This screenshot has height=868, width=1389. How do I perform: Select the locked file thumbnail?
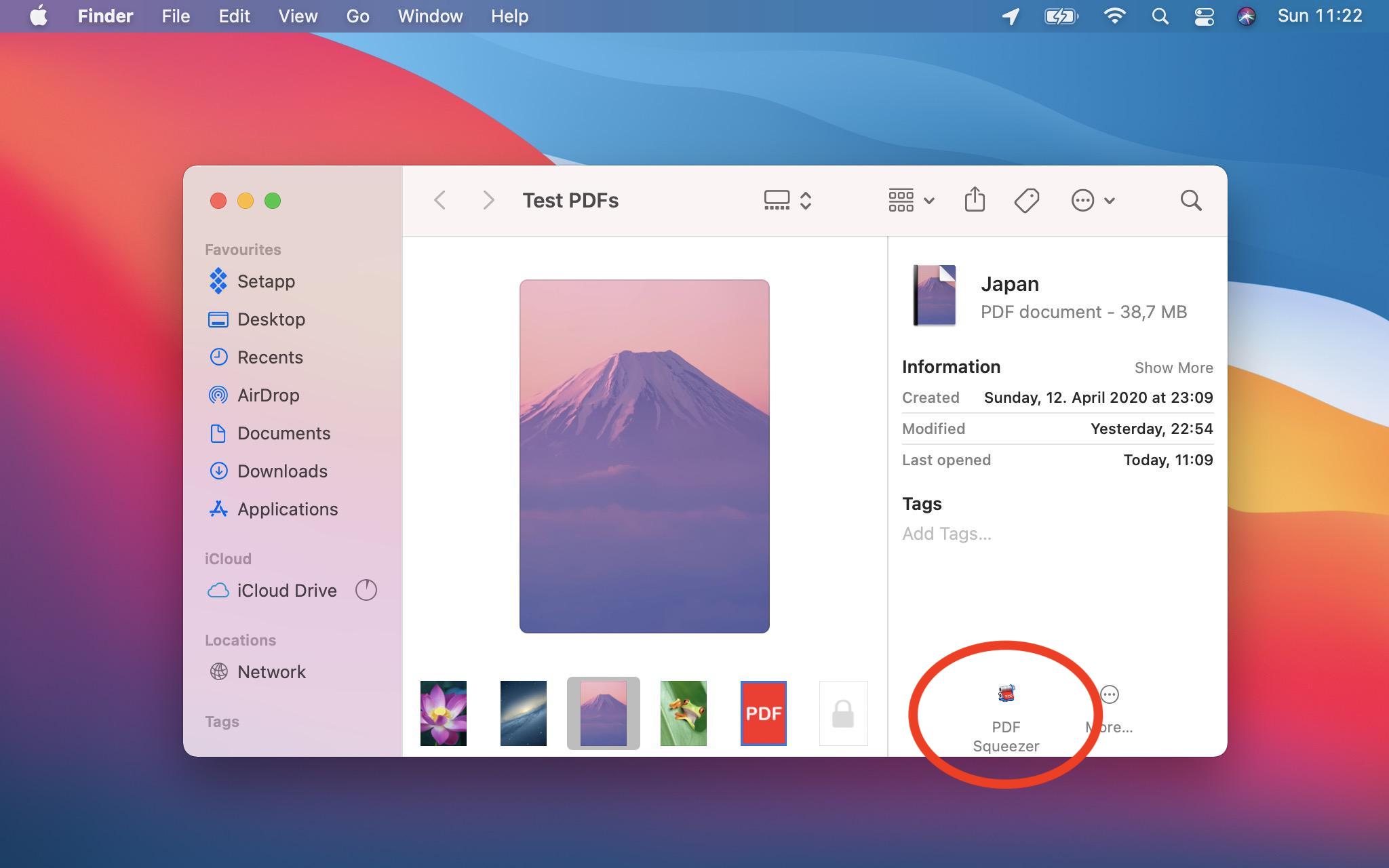coord(844,713)
